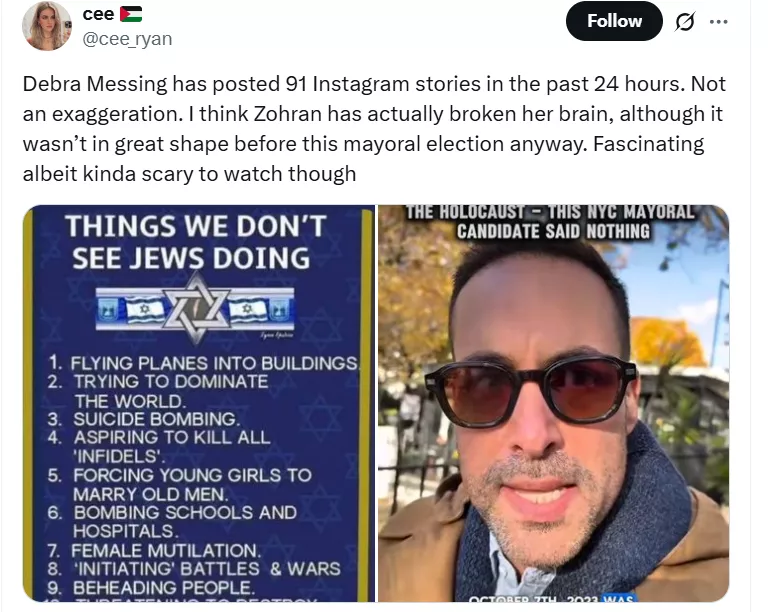Image resolution: width=768 pixels, height=612 pixels.
Task: Open the "Things We Don't See Jews Doing" image
Action: tap(199, 403)
